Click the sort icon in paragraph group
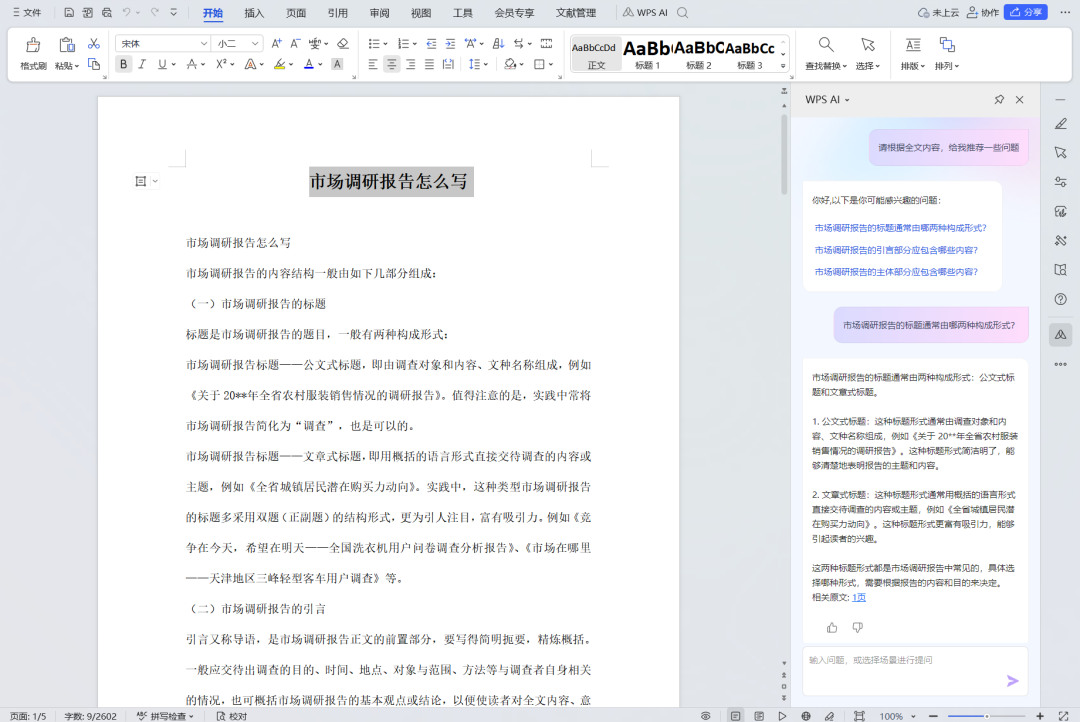Image resolution: width=1080 pixels, height=722 pixels. (x=499, y=43)
